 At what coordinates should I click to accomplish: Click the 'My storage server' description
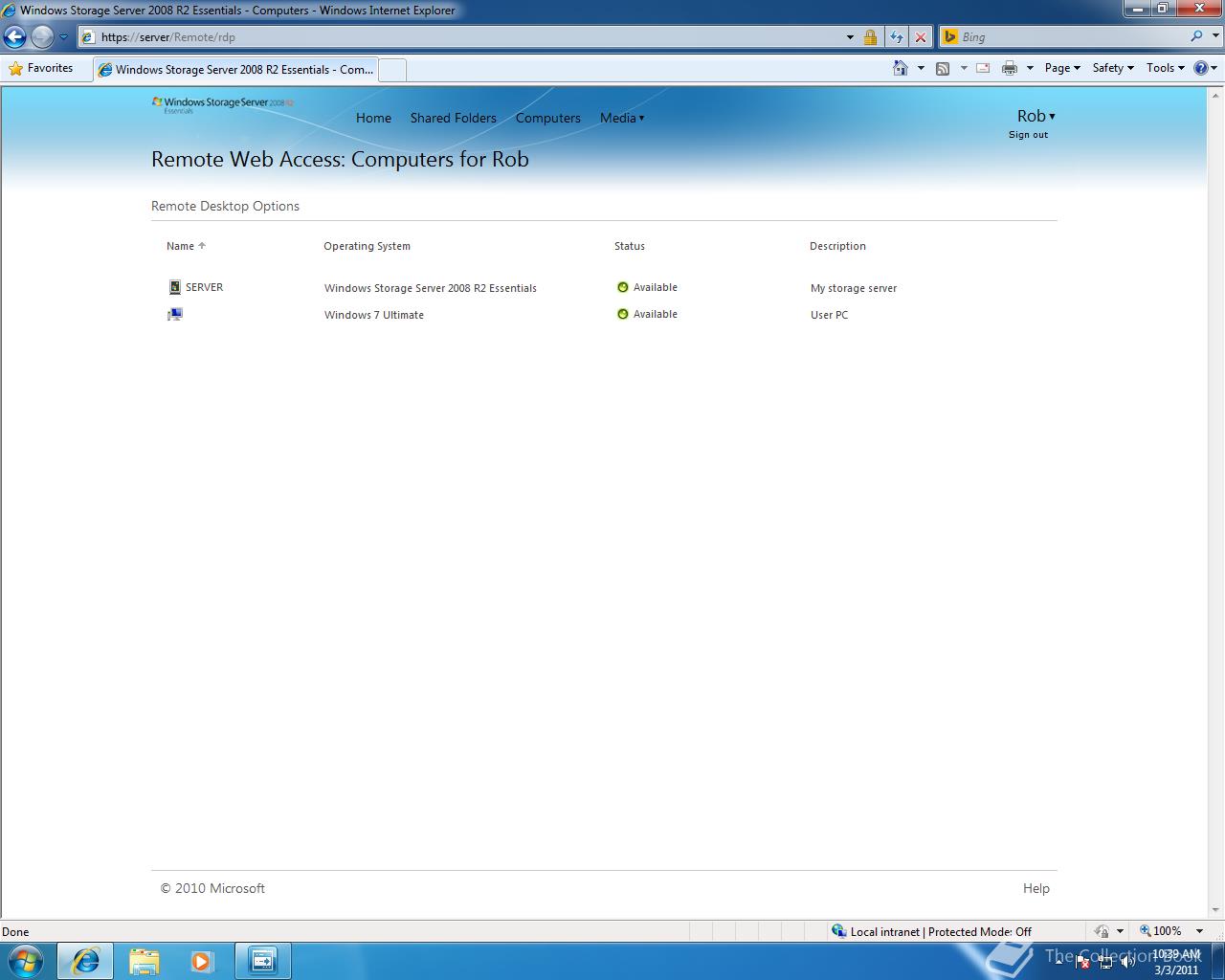[x=854, y=288]
